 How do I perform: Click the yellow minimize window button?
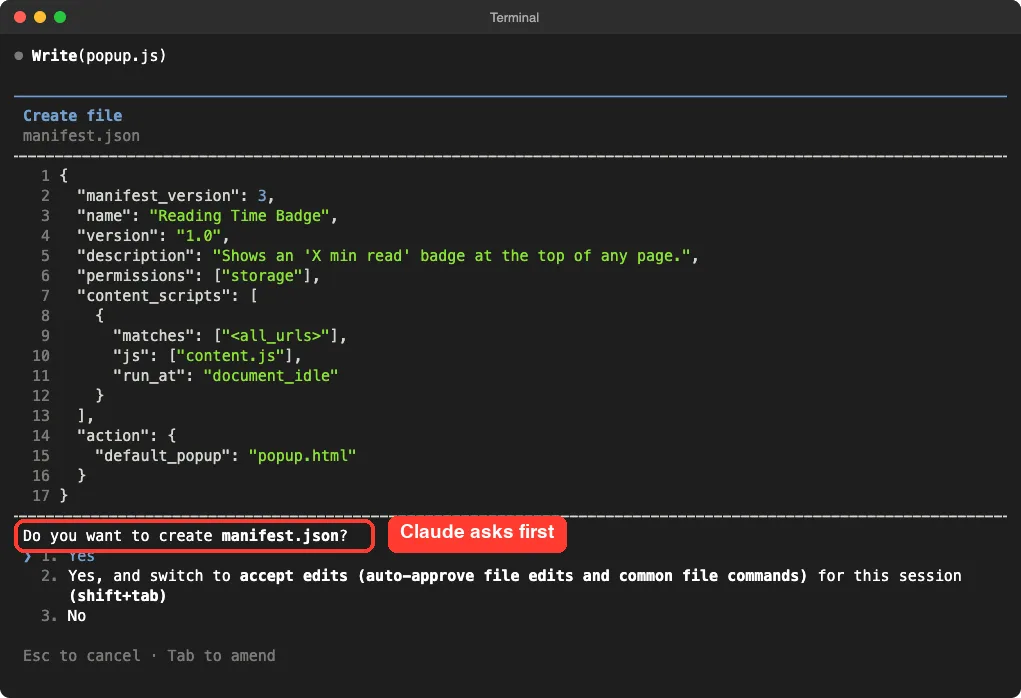tap(40, 18)
